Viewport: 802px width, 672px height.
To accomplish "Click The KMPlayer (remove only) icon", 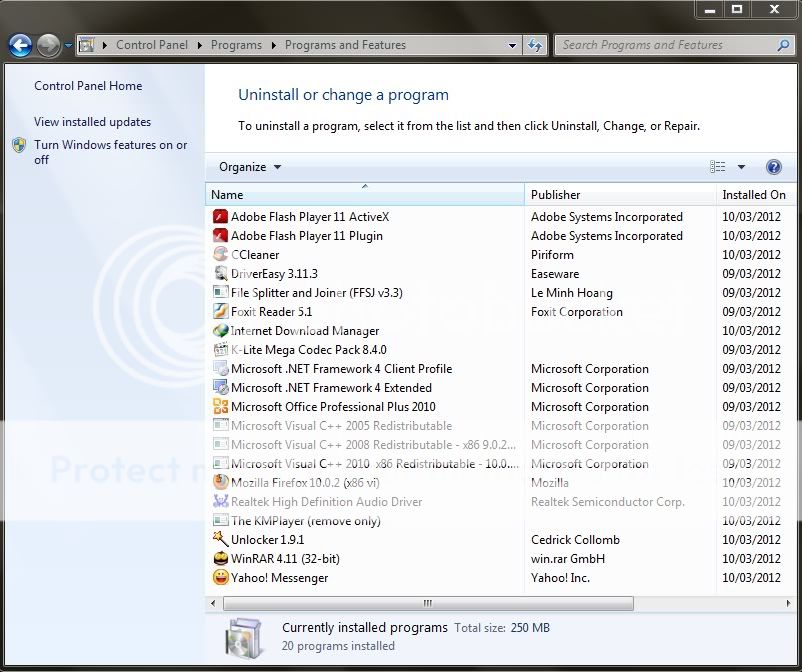I will (x=220, y=520).
